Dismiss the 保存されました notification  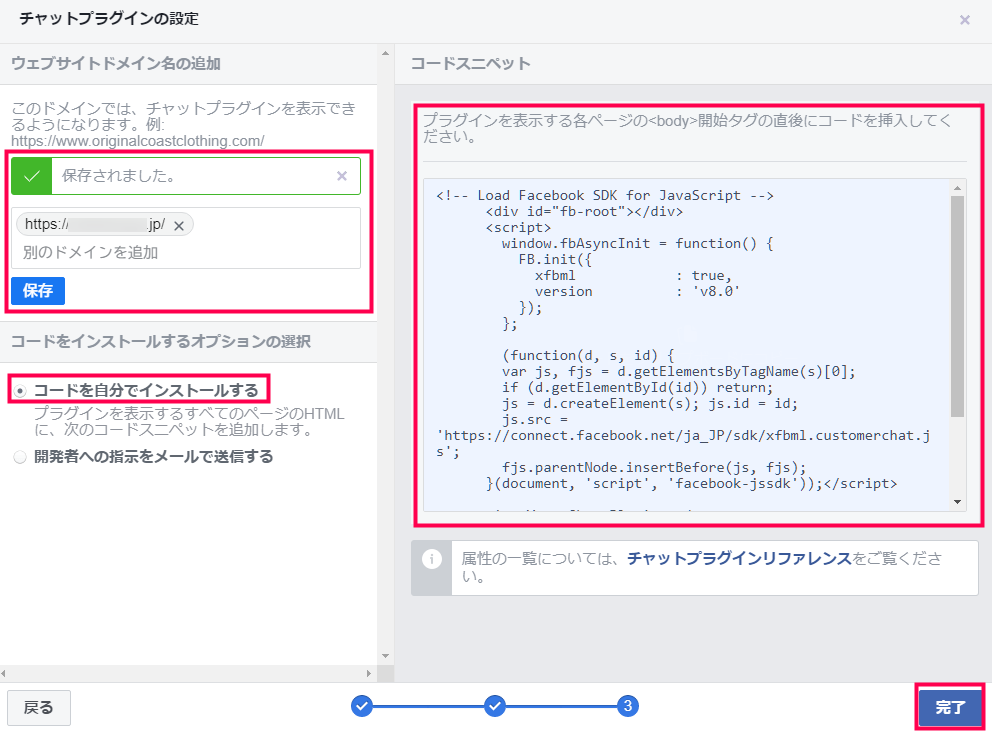click(x=342, y=176)
